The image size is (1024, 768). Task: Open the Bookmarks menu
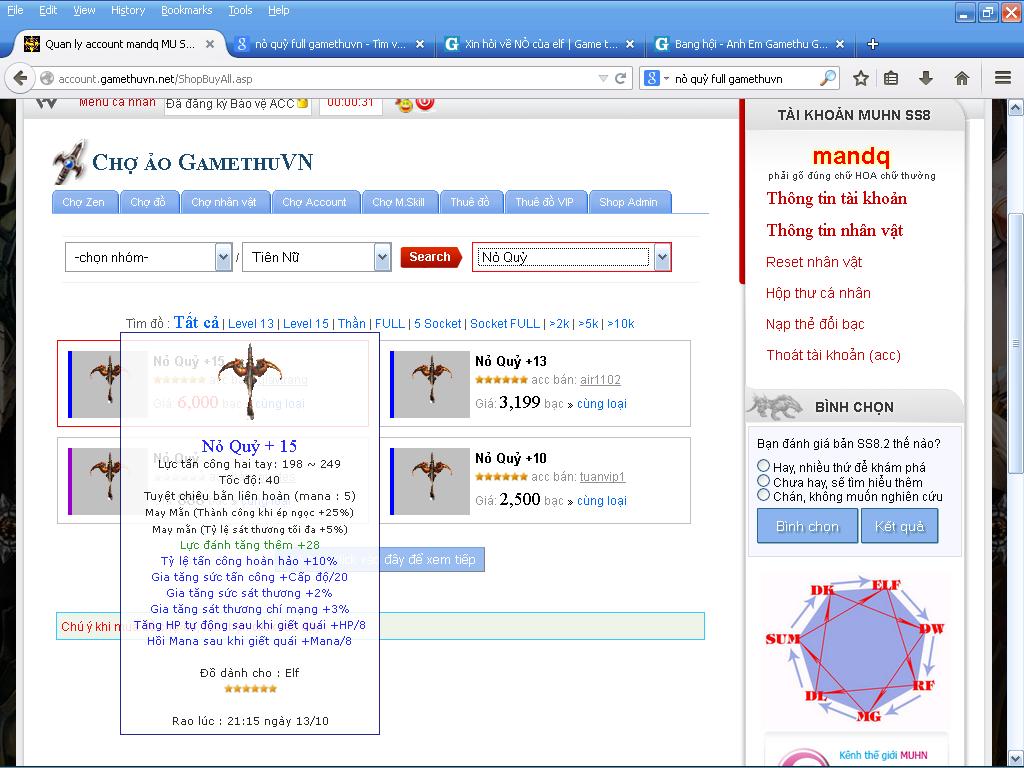pyautogui.click(x=187, y=10)
